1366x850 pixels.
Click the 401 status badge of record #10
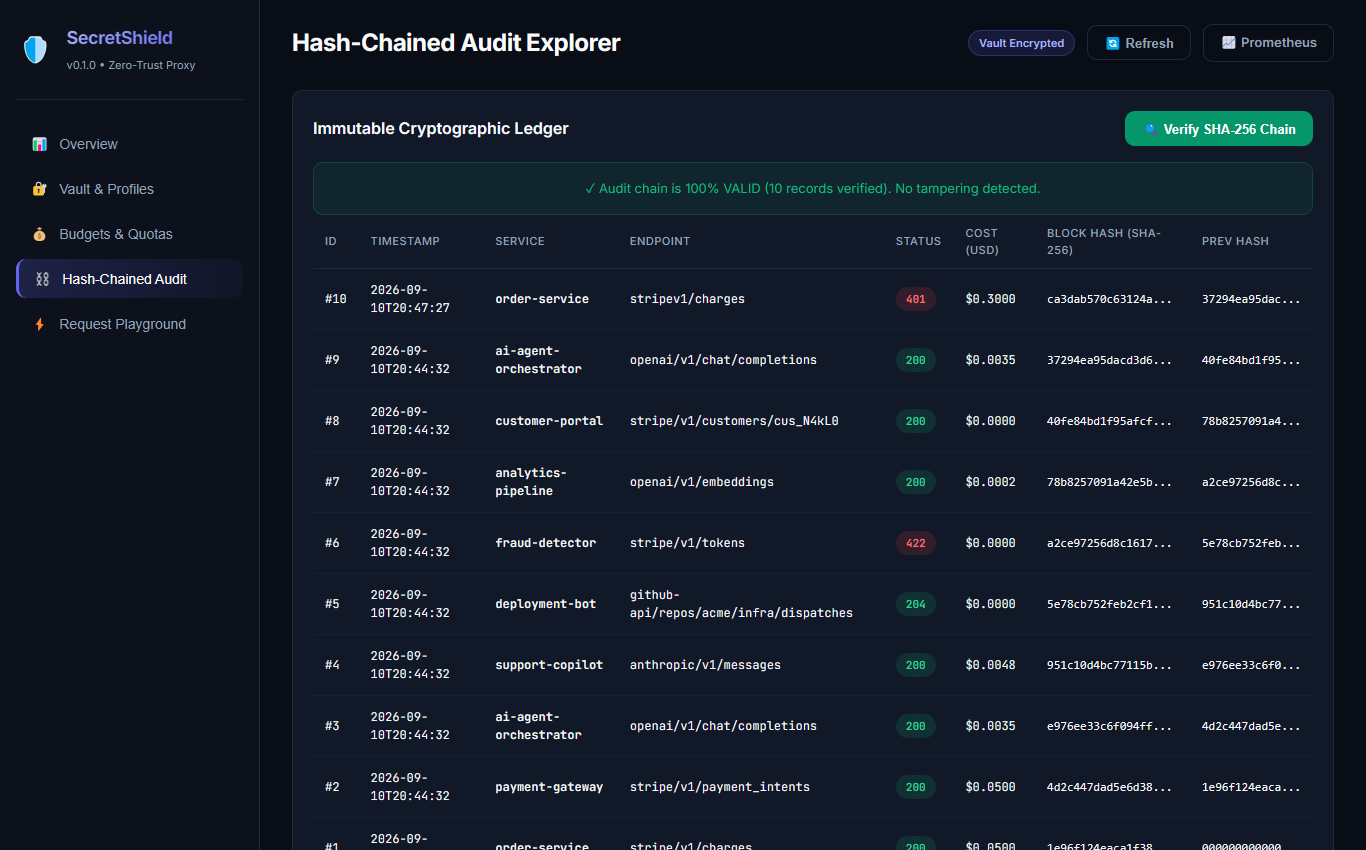pyautogui.click(x=915, y=299)
